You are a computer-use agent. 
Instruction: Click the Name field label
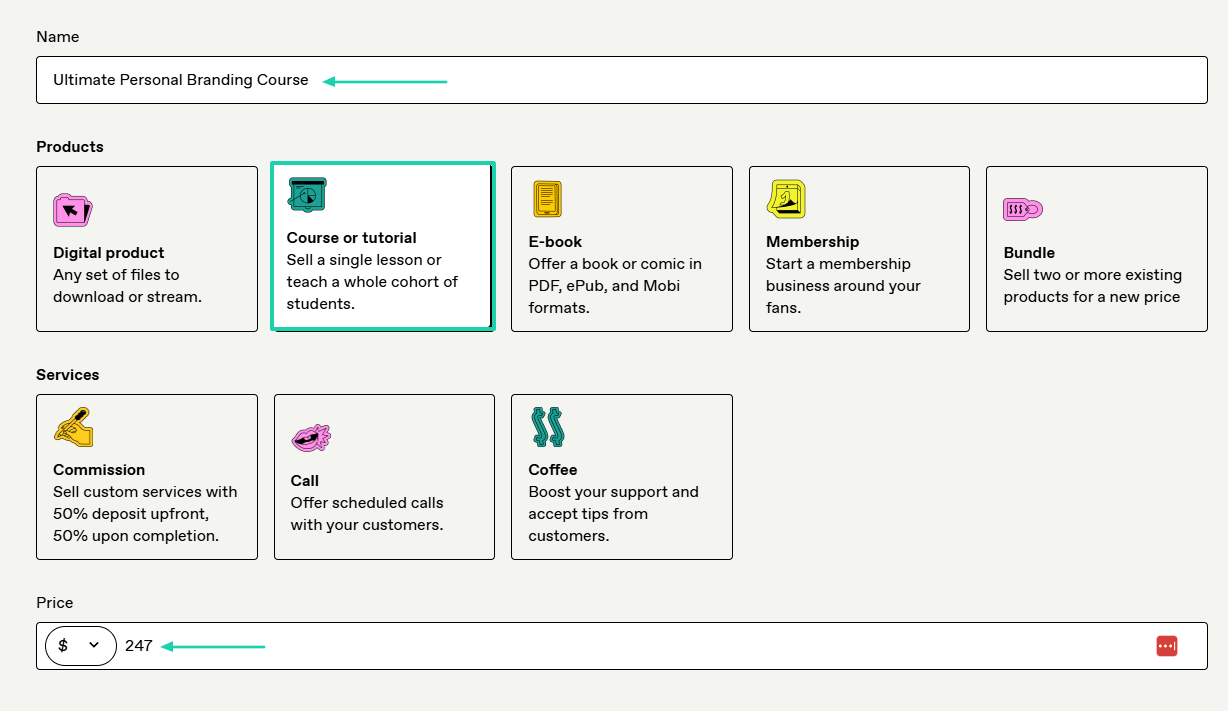(58, 37)
